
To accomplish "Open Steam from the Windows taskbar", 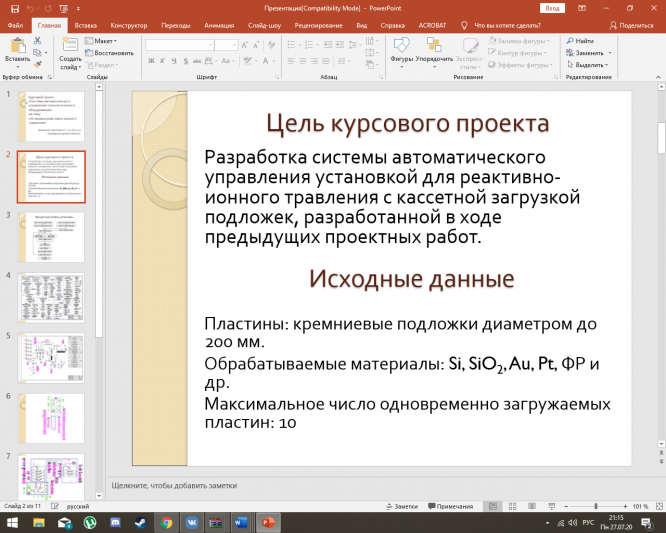I will click(x=142, y=522).
